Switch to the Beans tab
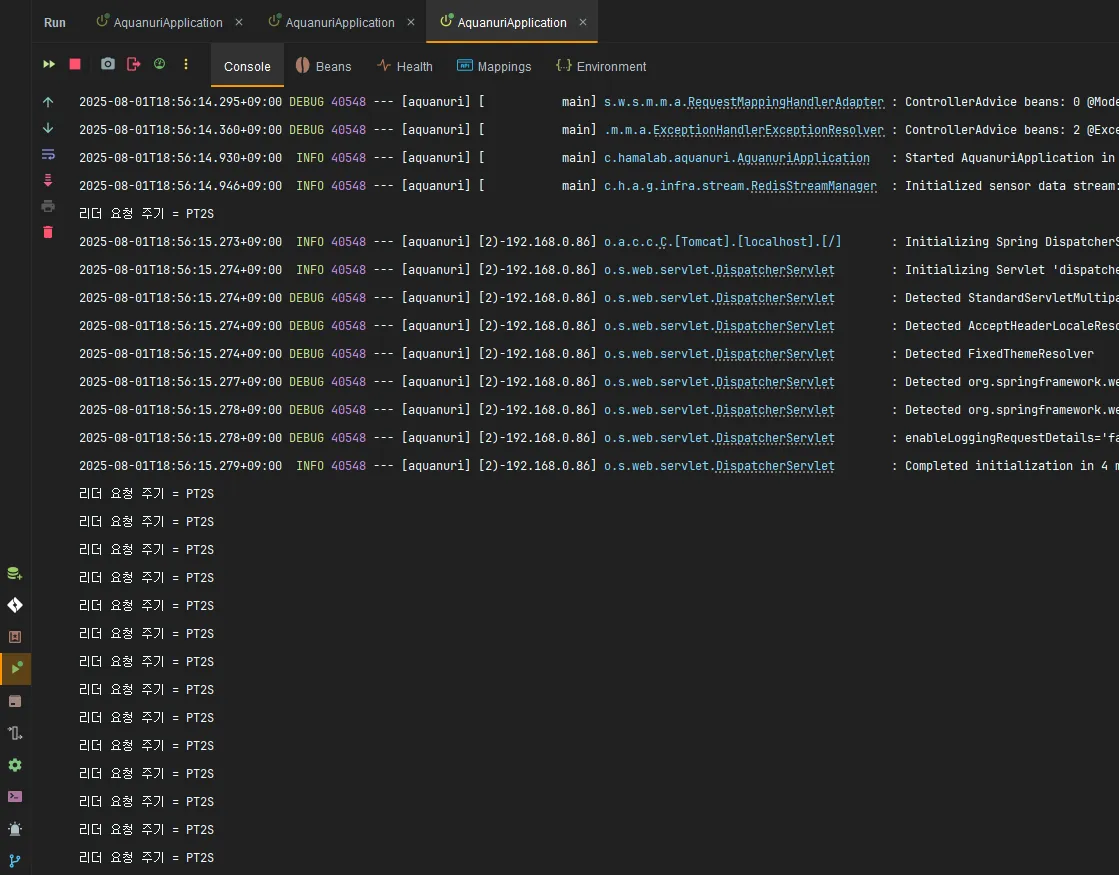The height and width of the screenshot is (875, 1119). pyautogui.click(x=323, y=66)
